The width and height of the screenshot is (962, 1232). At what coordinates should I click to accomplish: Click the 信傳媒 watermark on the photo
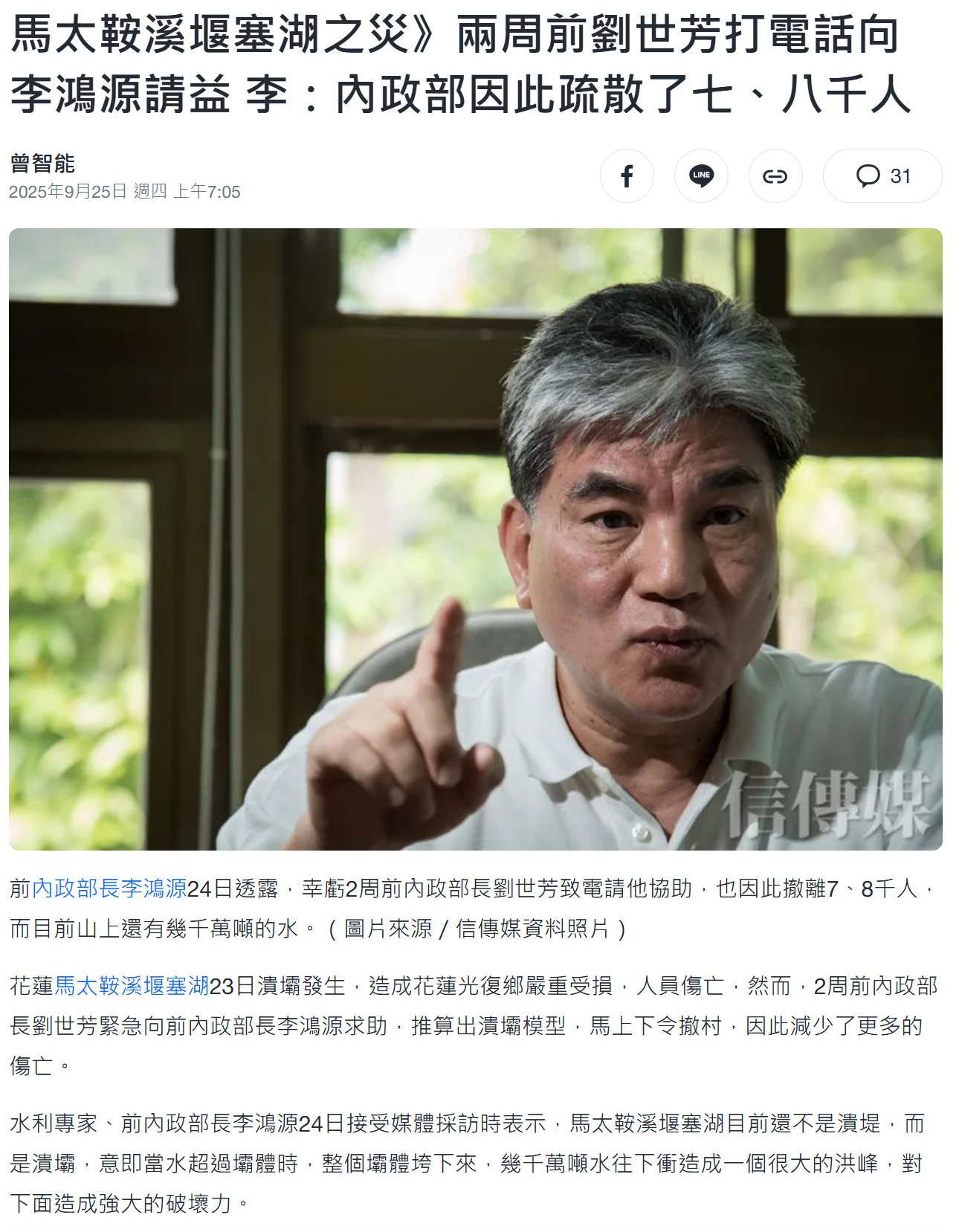824,803
